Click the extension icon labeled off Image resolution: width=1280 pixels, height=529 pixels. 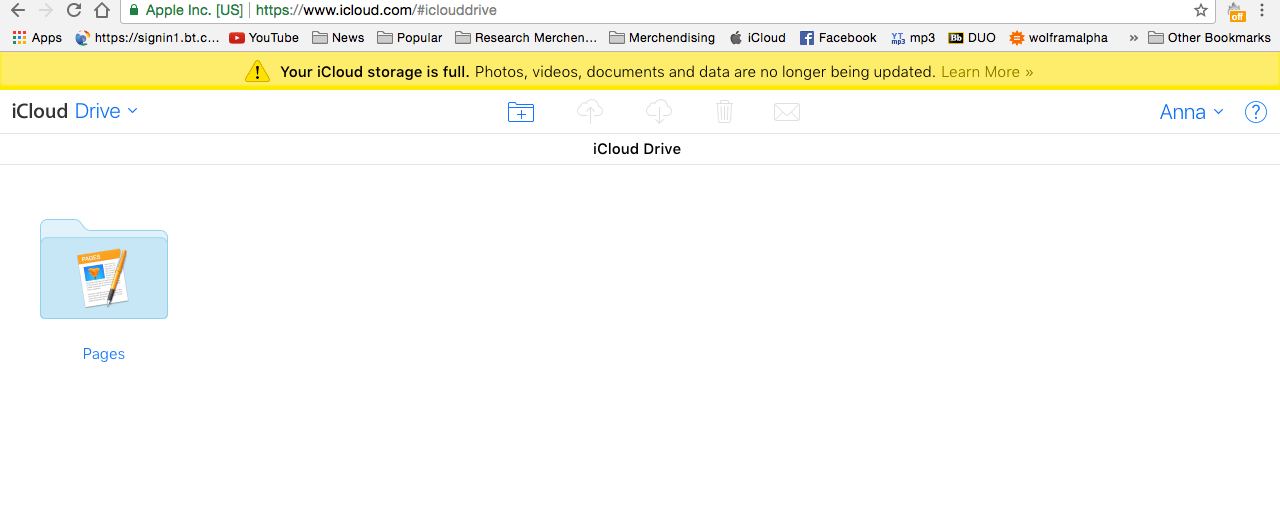coord(1237,11)
